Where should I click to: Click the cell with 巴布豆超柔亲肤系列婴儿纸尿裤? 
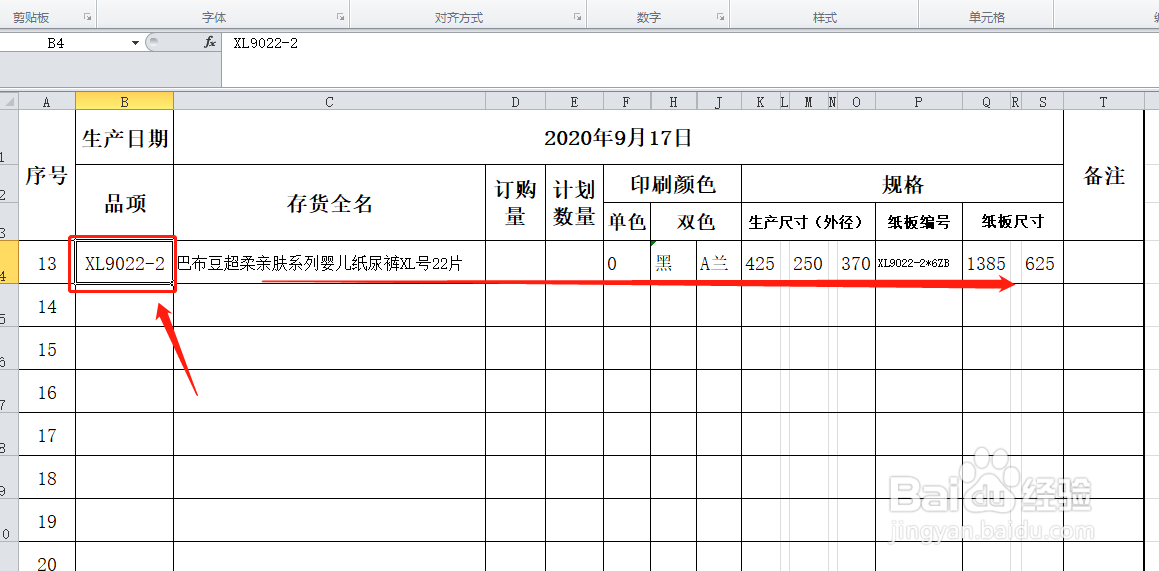tap(330, 262)
